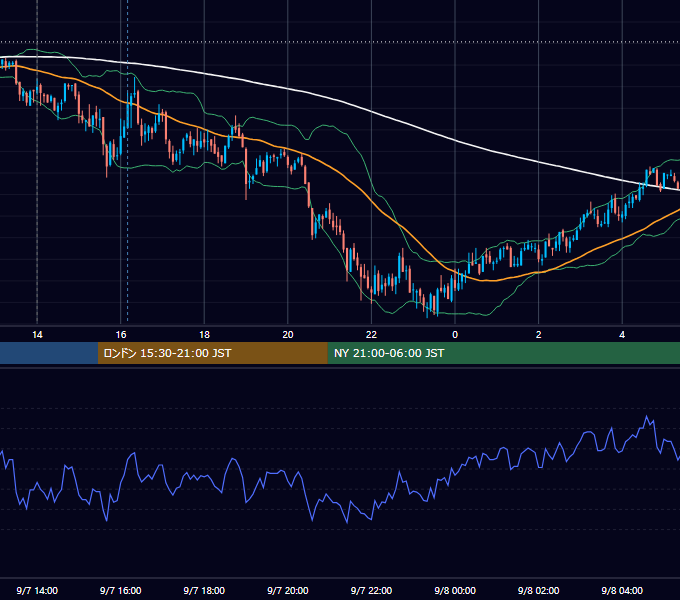Click the 9/7 18:00 timestamp label
Image resolution: width=680 pixels, height=600 pixels.
[x=204, y=590]
